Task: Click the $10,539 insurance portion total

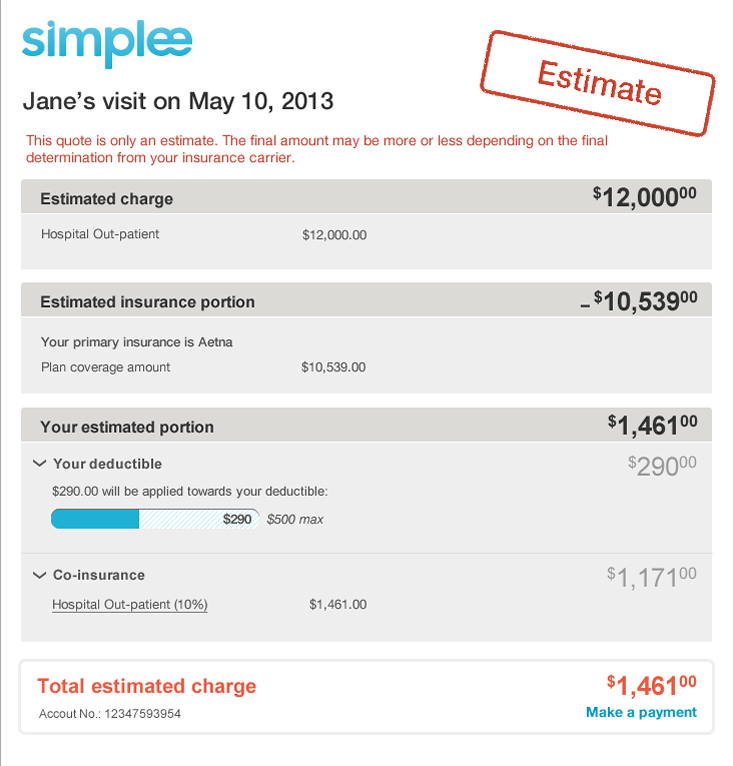Action: (644, 300)
